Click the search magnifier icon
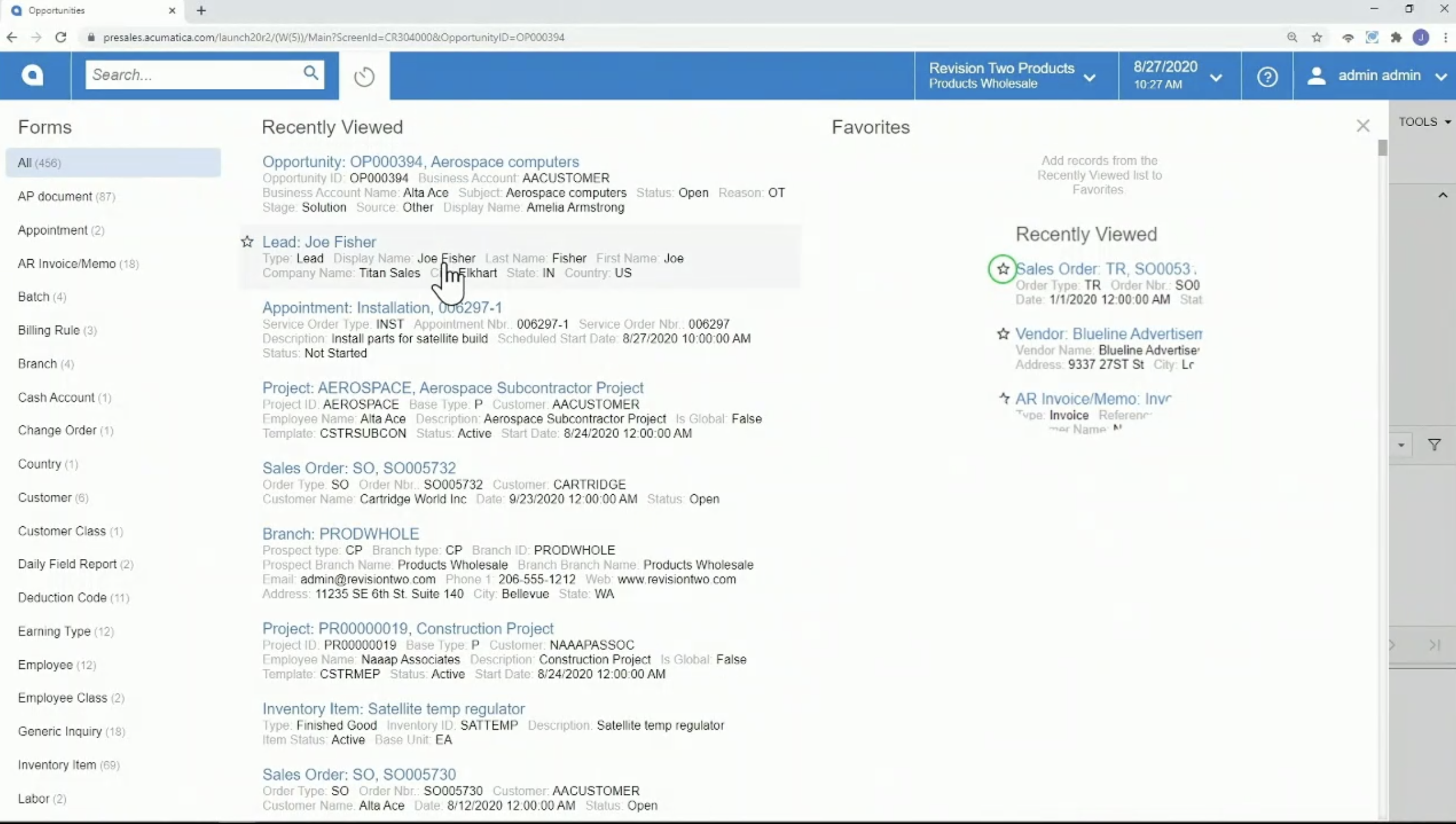 (x=311, y=74)
